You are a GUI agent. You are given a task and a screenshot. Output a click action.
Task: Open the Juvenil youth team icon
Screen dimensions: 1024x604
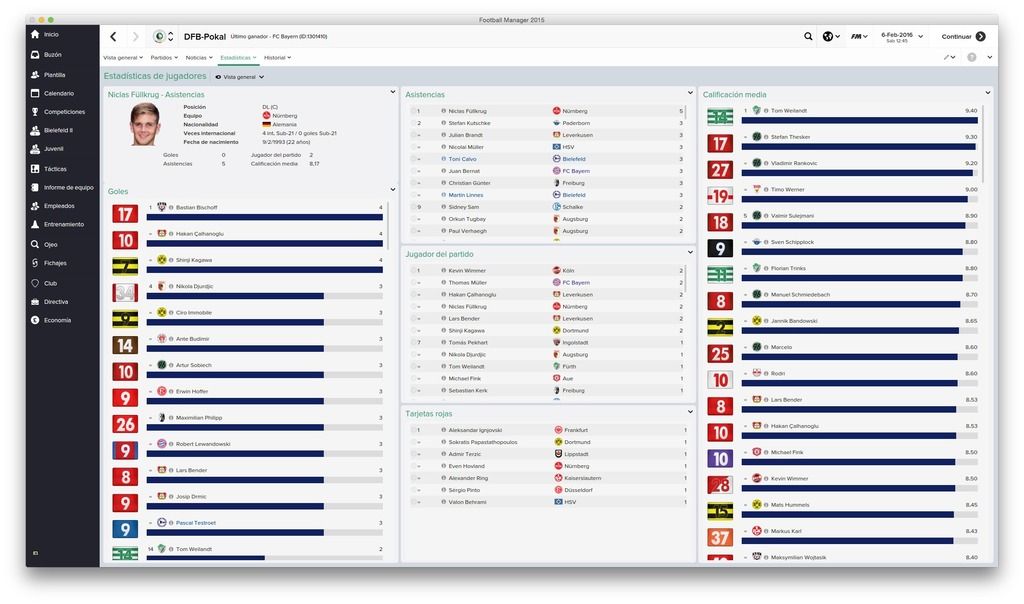tap(35, 149)
